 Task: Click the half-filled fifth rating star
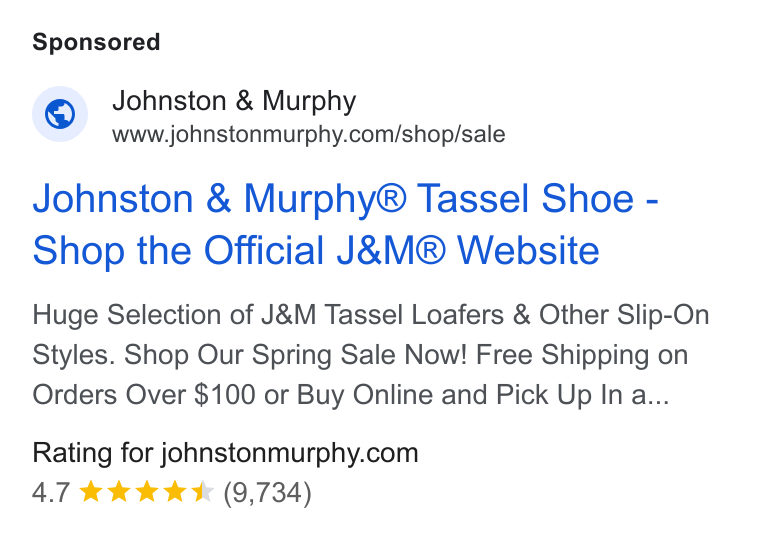(202, 492)
